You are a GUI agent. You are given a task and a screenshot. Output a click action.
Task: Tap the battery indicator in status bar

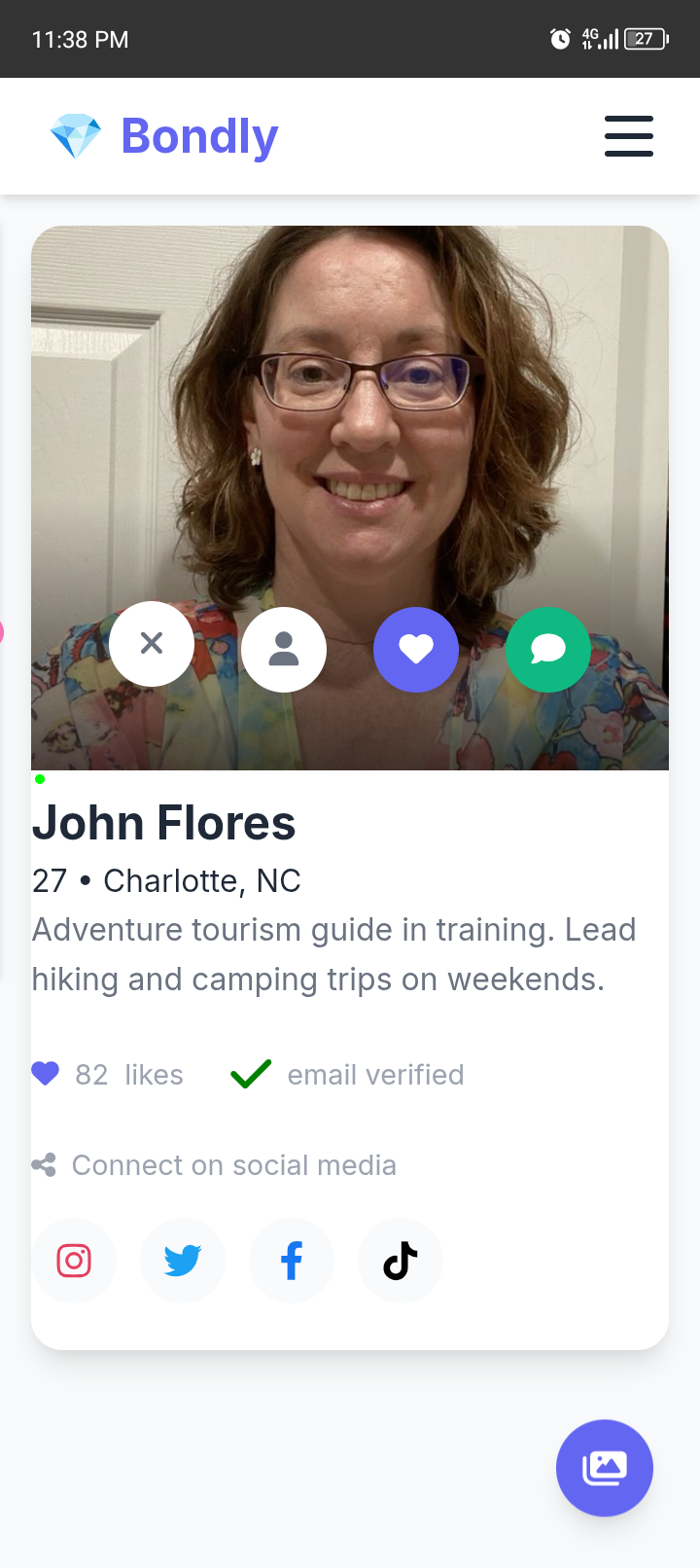tap(647, 39)
